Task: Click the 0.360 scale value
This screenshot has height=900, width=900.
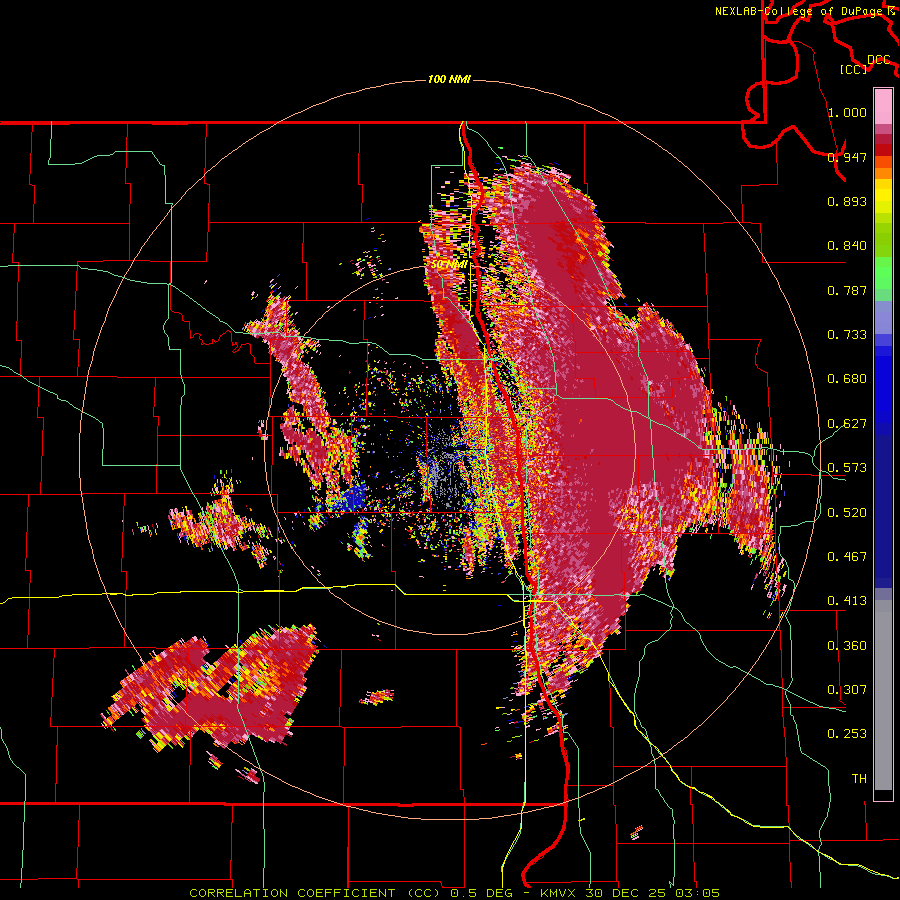Action: pos(847,646)
